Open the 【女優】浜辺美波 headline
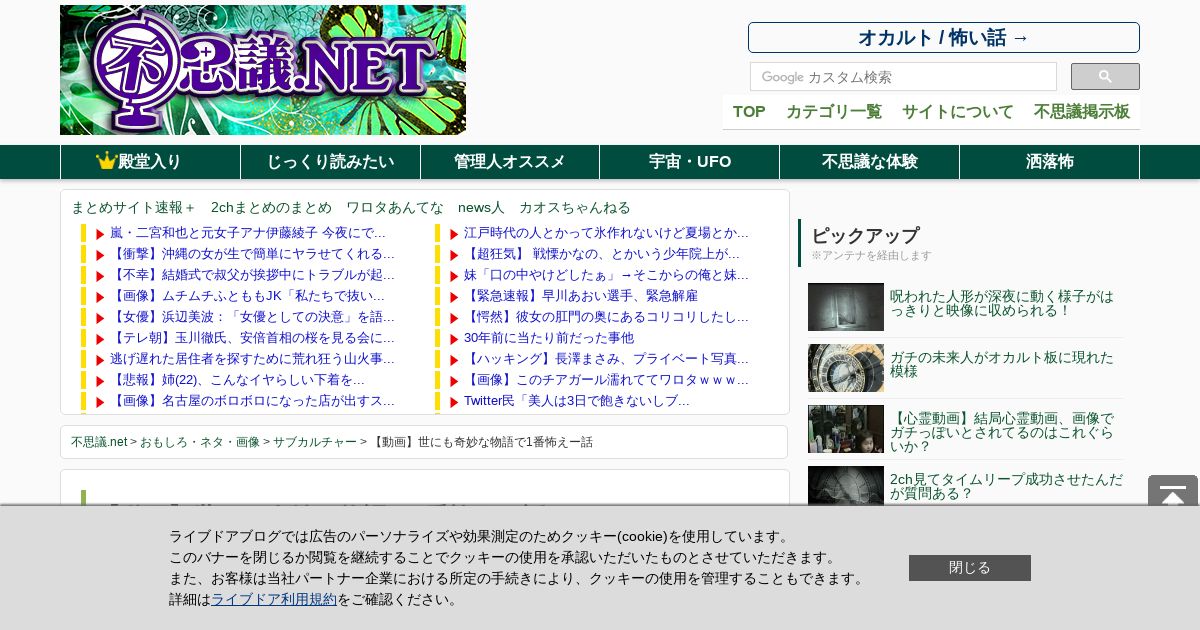 click(252, 317)
